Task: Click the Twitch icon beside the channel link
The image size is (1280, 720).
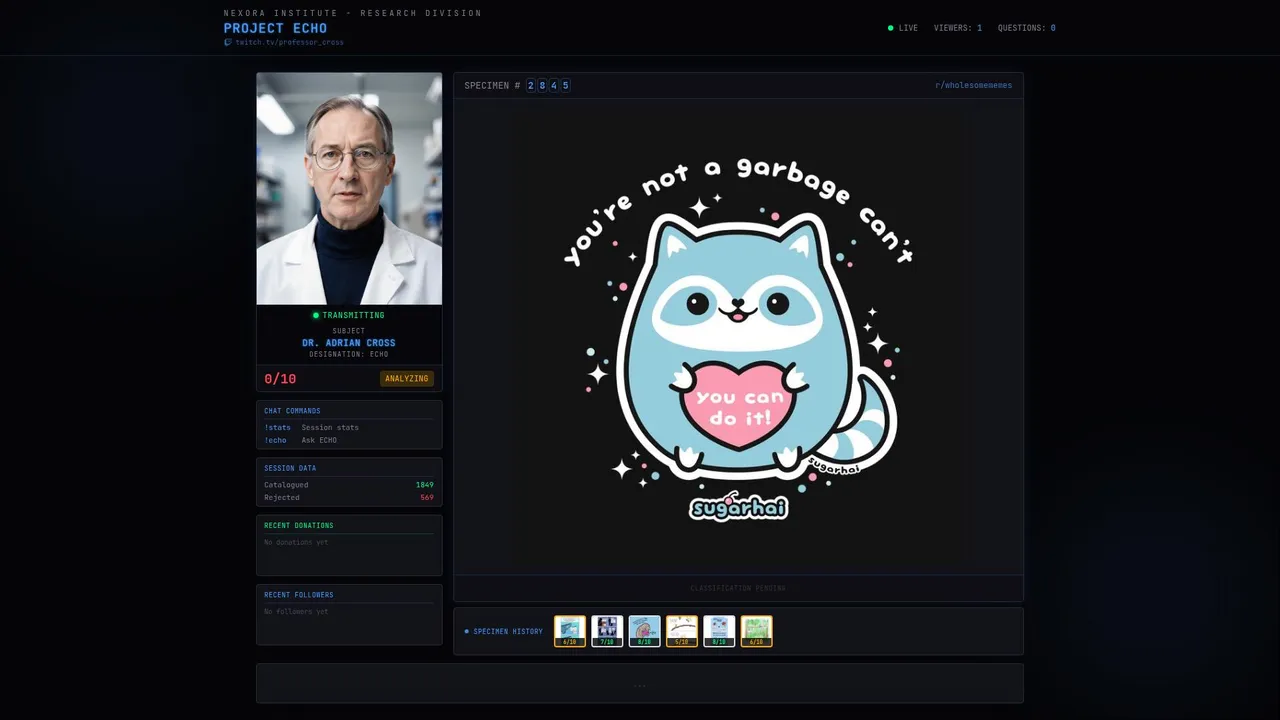Action: click(x=228, y=43)
